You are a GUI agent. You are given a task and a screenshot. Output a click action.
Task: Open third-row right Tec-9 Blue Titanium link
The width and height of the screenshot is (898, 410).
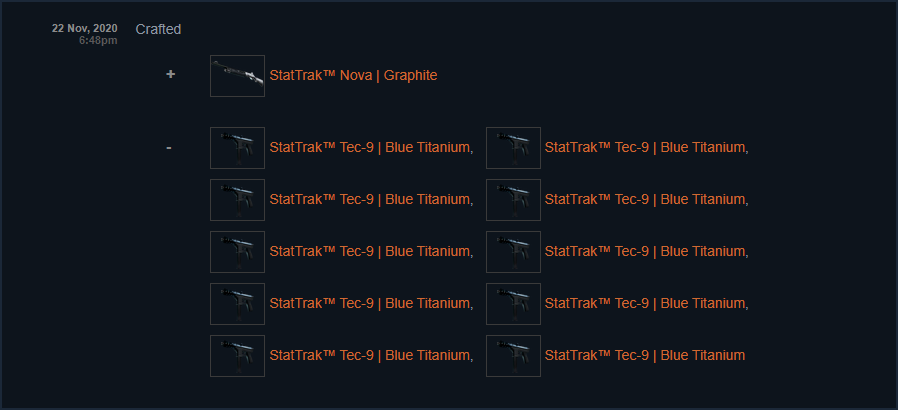[645, 252]
